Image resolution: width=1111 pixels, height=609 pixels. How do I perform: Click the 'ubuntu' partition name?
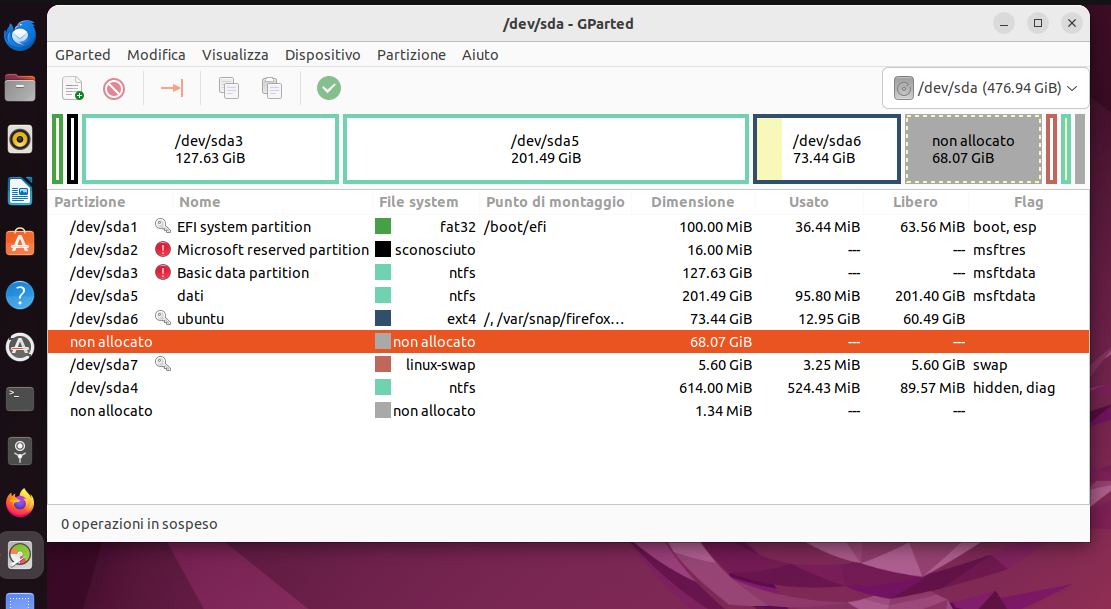201,319
